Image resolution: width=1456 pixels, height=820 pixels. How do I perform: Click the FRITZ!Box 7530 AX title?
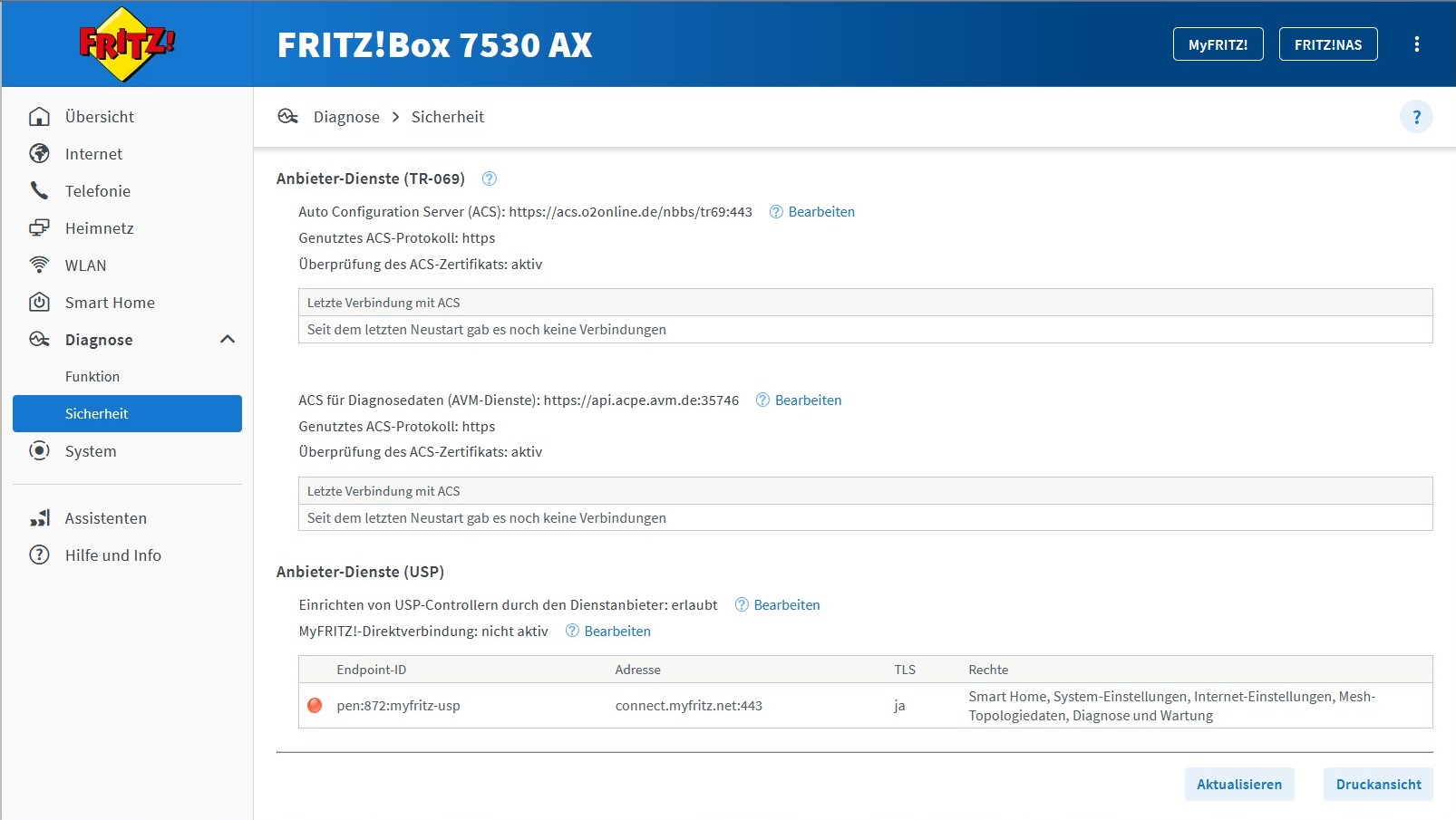(434, 45)
